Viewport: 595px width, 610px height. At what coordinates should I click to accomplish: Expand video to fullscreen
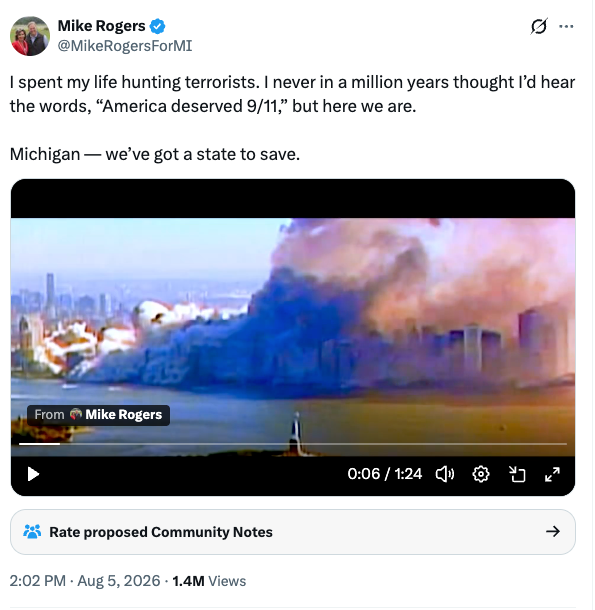[552, 475]
